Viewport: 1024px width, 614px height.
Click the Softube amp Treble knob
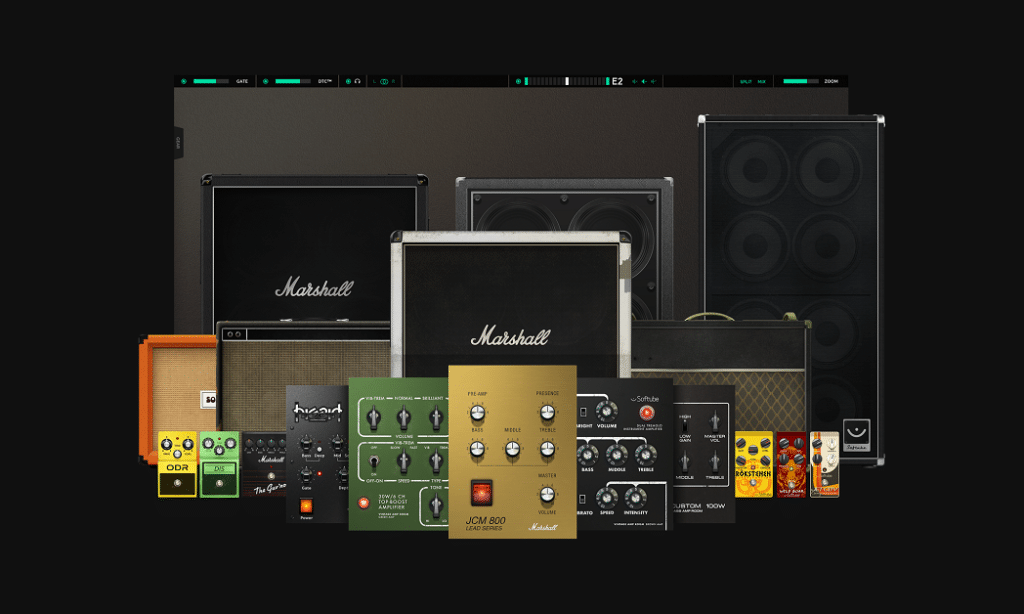[645, 455]
